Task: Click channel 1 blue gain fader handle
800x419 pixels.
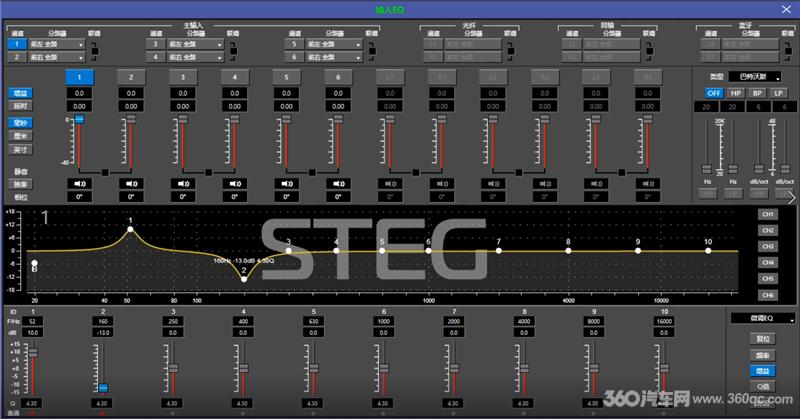Action: point(80,119)
